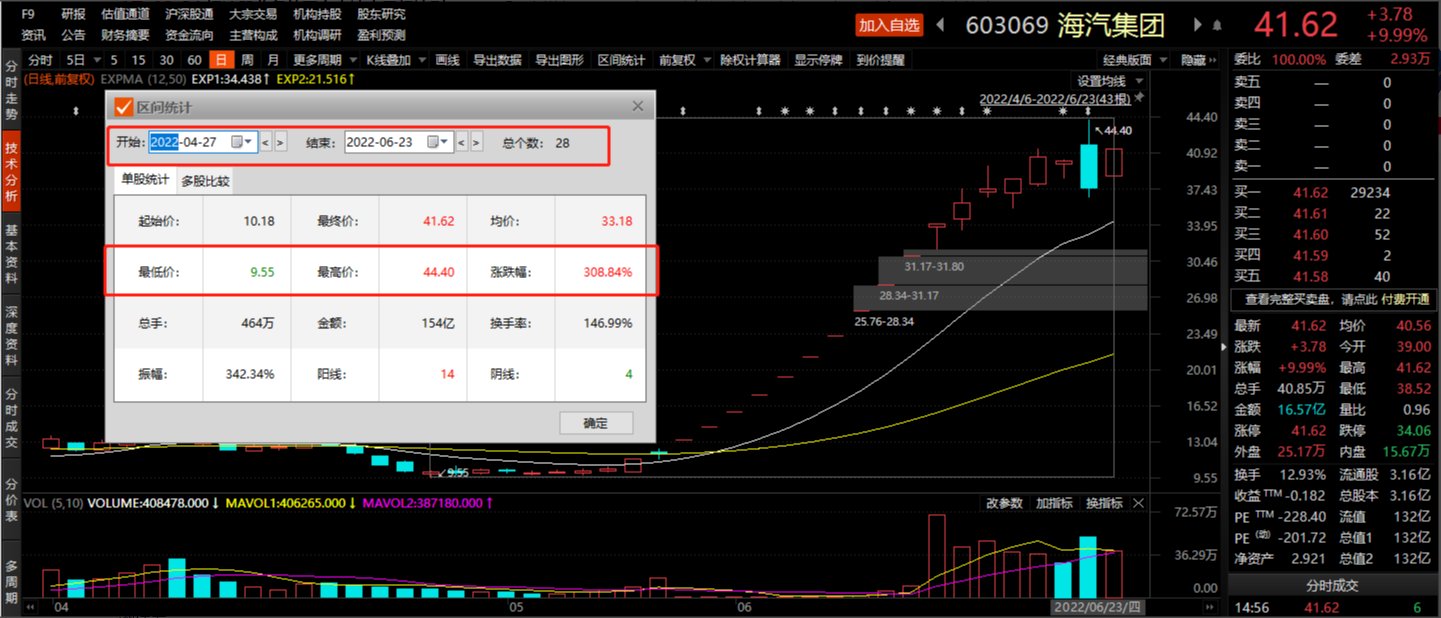Expand quote panel using the left-edge arrow
The height and width of the screenshot is (618, 1441).
(x=1222, y=346)
